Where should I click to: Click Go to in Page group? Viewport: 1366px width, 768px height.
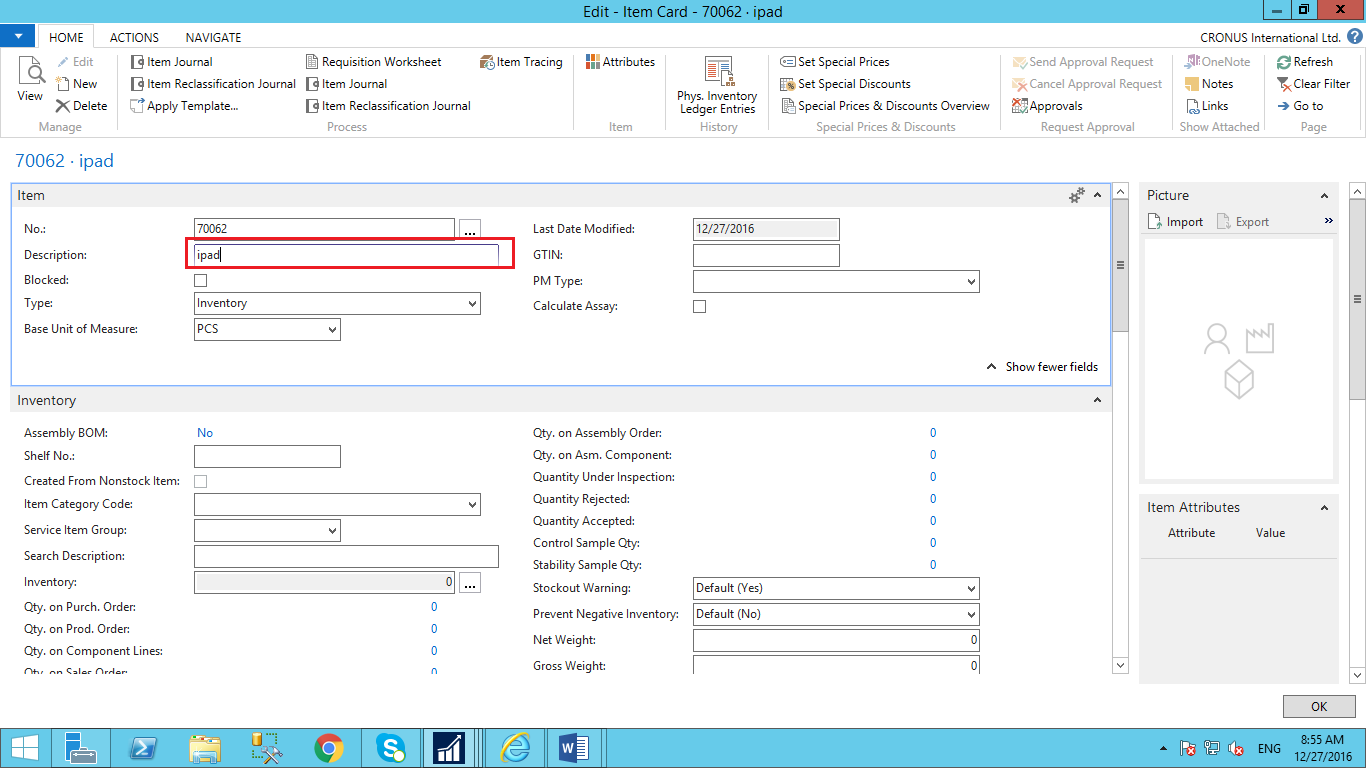click(x=1300, y=106)
